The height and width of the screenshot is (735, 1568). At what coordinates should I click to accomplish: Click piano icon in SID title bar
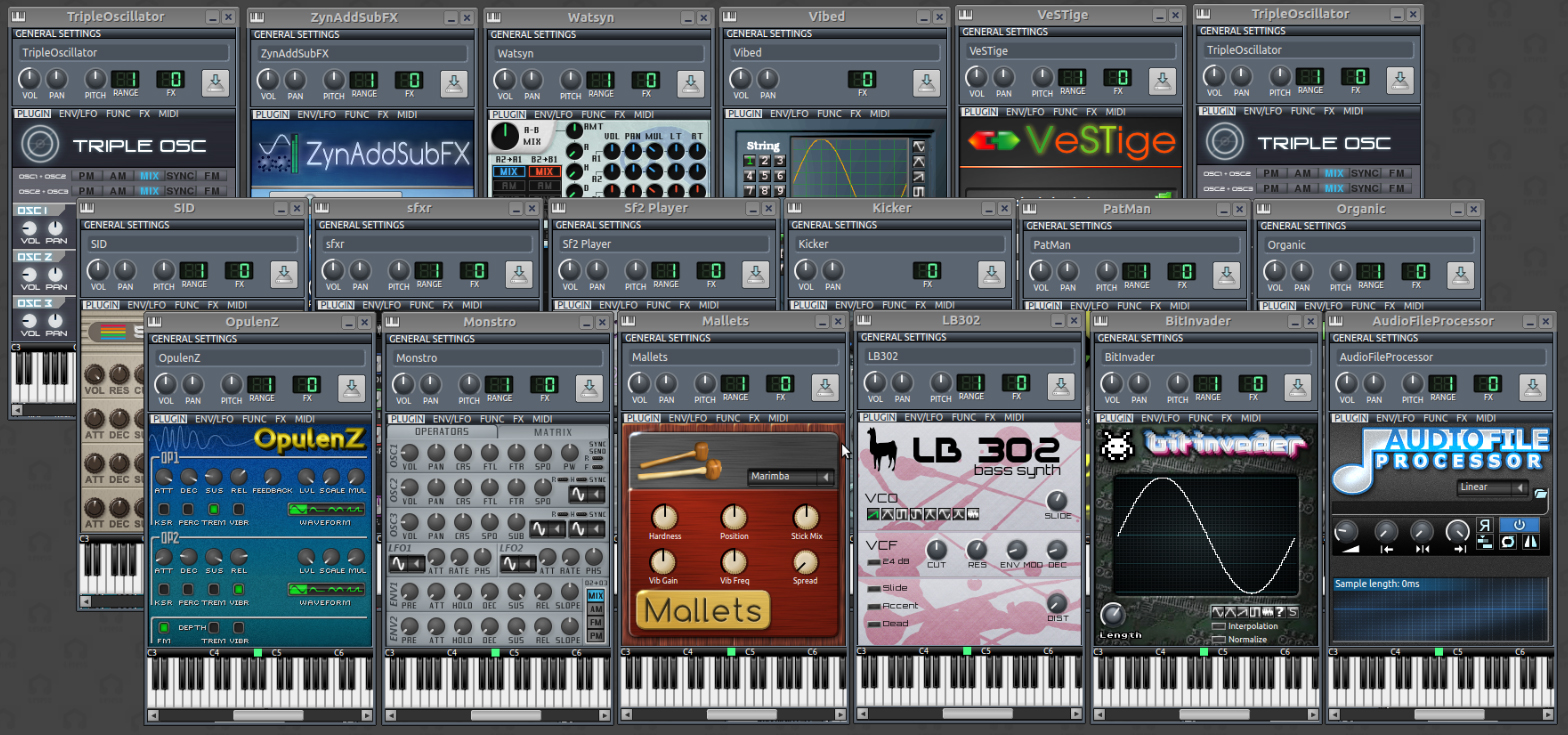pos(88,208)
